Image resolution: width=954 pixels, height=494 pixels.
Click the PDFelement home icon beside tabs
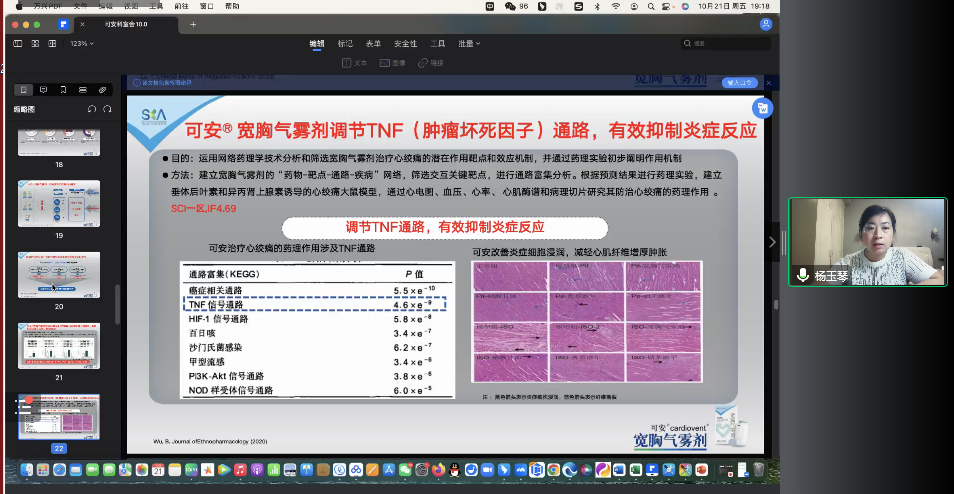click(x=63, y=24)
